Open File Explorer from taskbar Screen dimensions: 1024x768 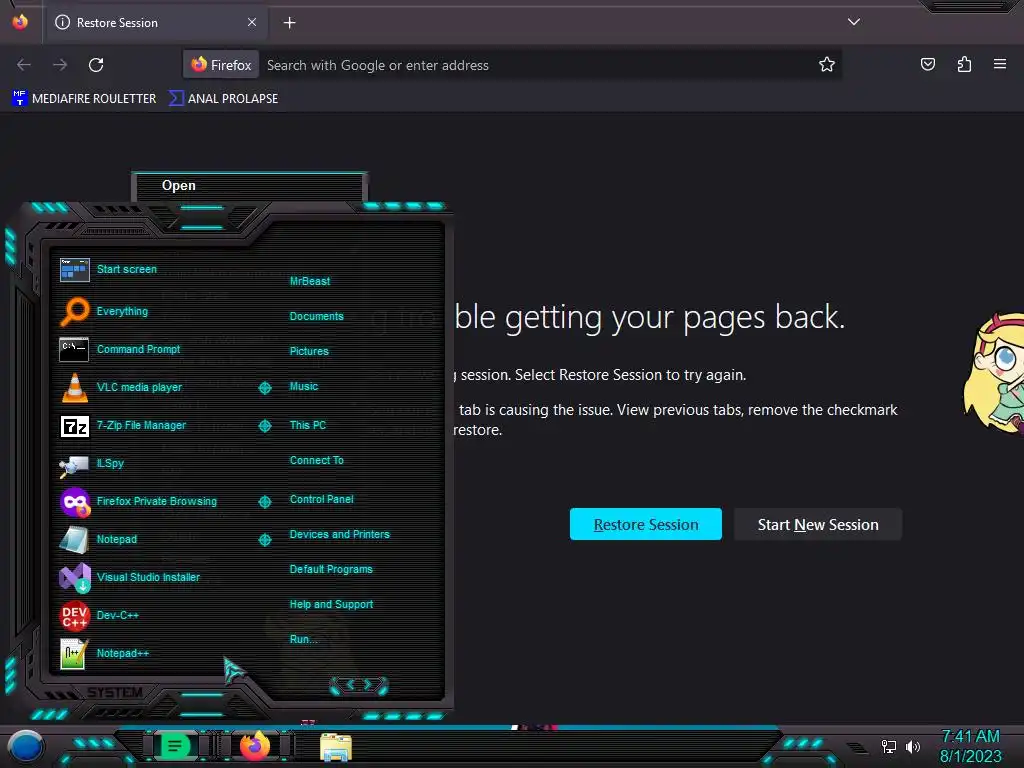[x=336, y=747]
